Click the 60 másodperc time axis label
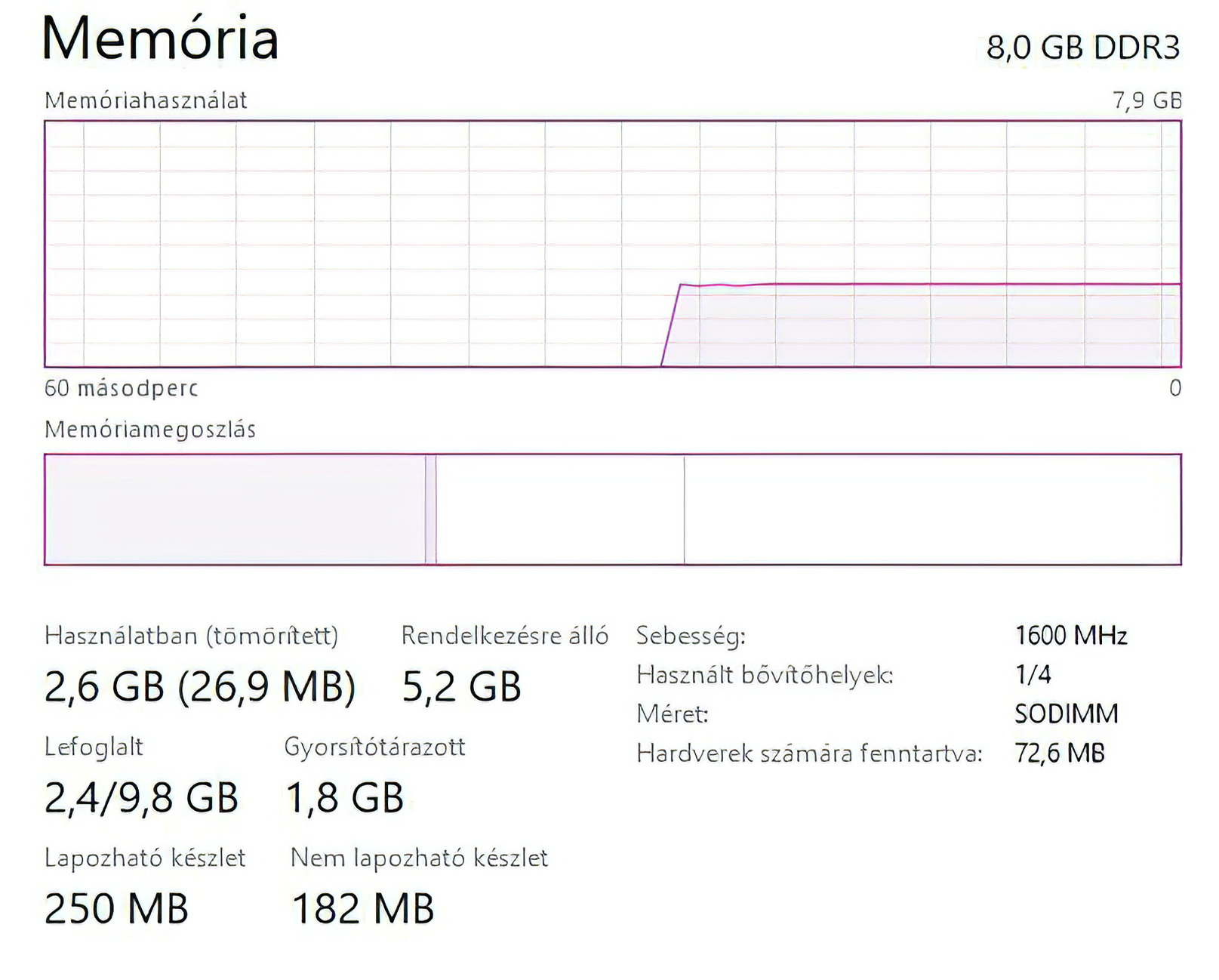Image resolution: width=1219 pixels, height=980 pixels. click(x=121, y=388)
